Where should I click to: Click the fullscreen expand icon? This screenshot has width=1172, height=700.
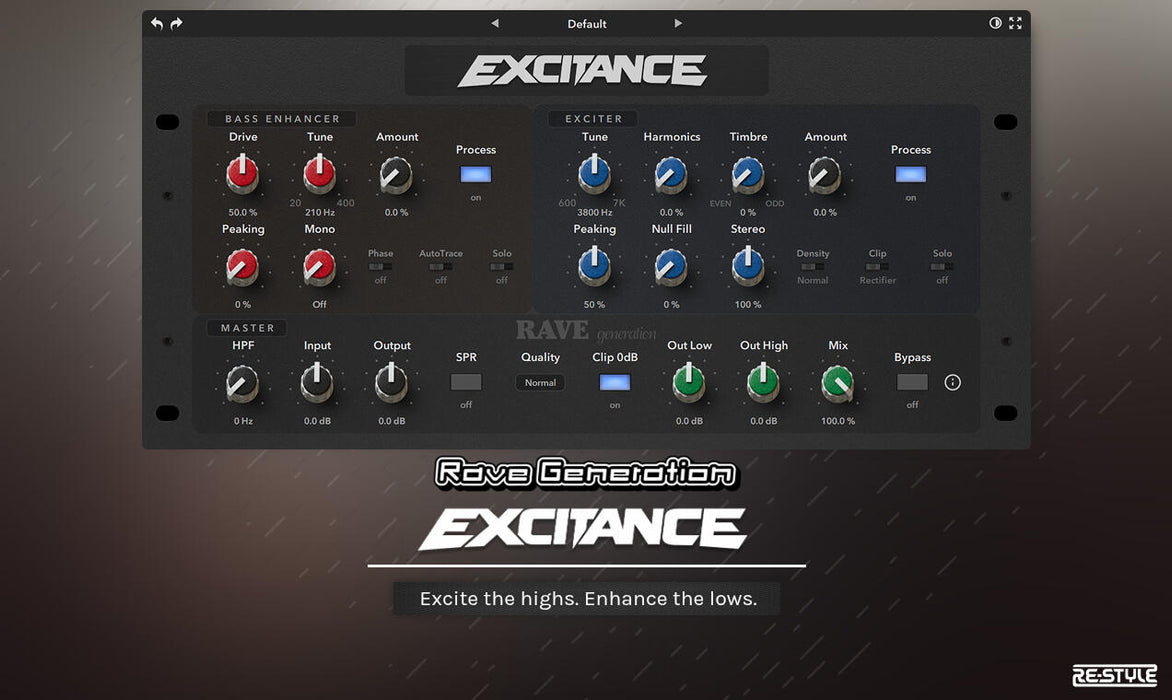pos(1015,23)
